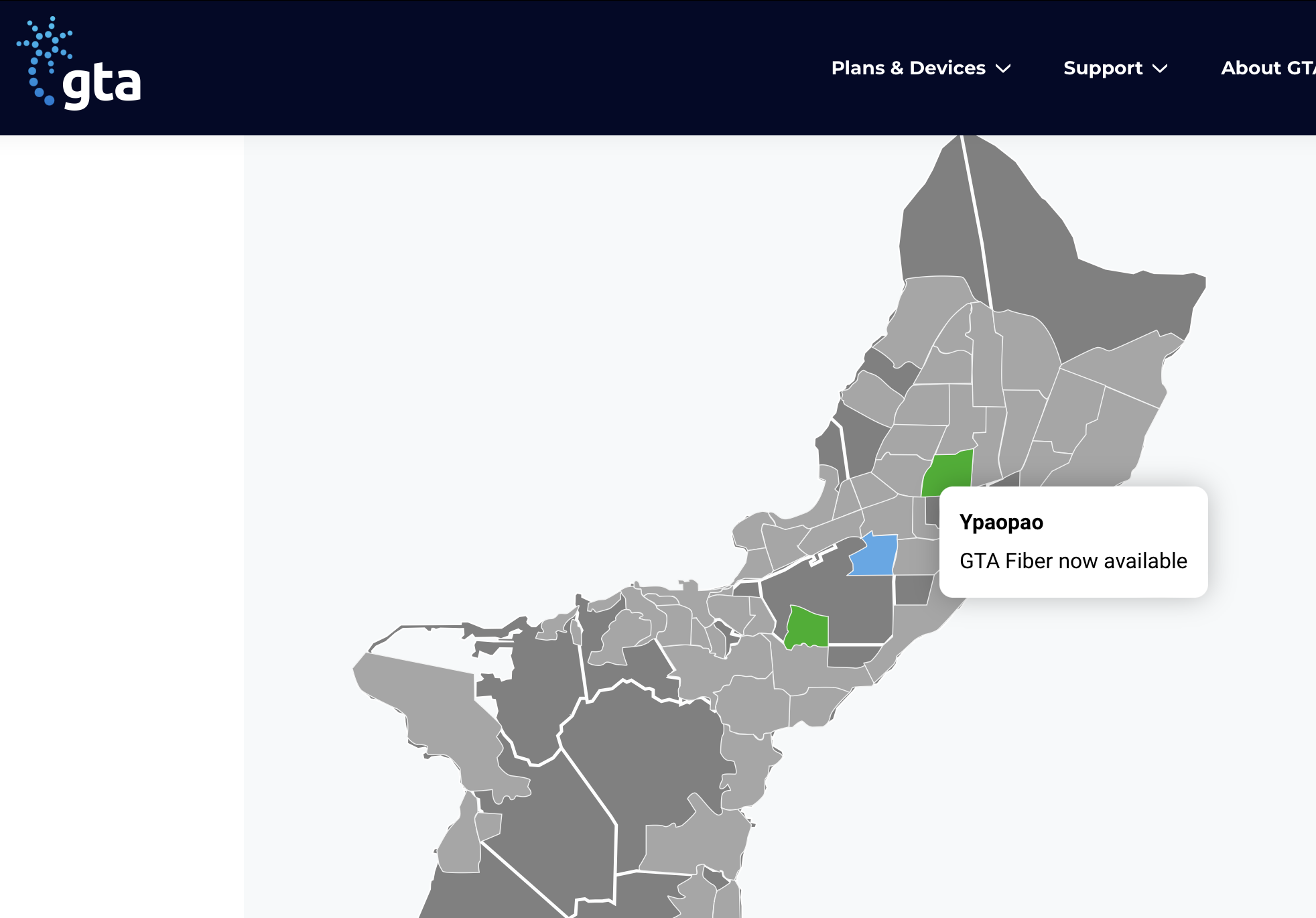Open the Support menu
Viewport: 1316px width, 918px height.
pos(1116,68)
